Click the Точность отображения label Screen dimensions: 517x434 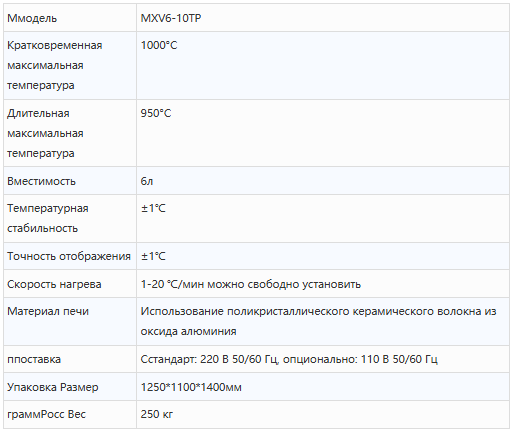coord(69,256)
